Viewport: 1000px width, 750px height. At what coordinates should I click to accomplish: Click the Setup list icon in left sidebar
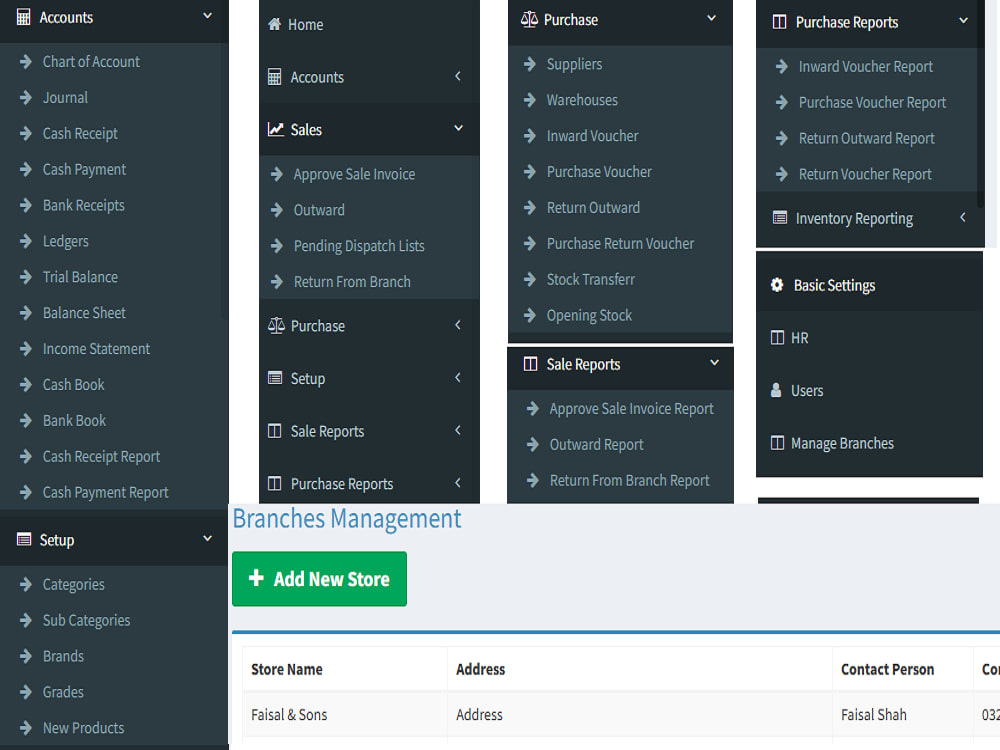pyautogui.click(x=24, y=540)
